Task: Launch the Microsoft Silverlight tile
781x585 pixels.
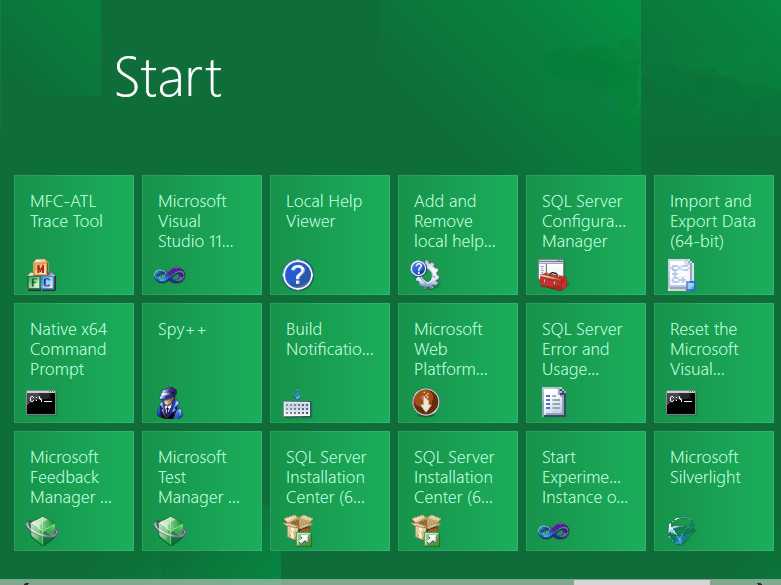Action: (713, 491)
